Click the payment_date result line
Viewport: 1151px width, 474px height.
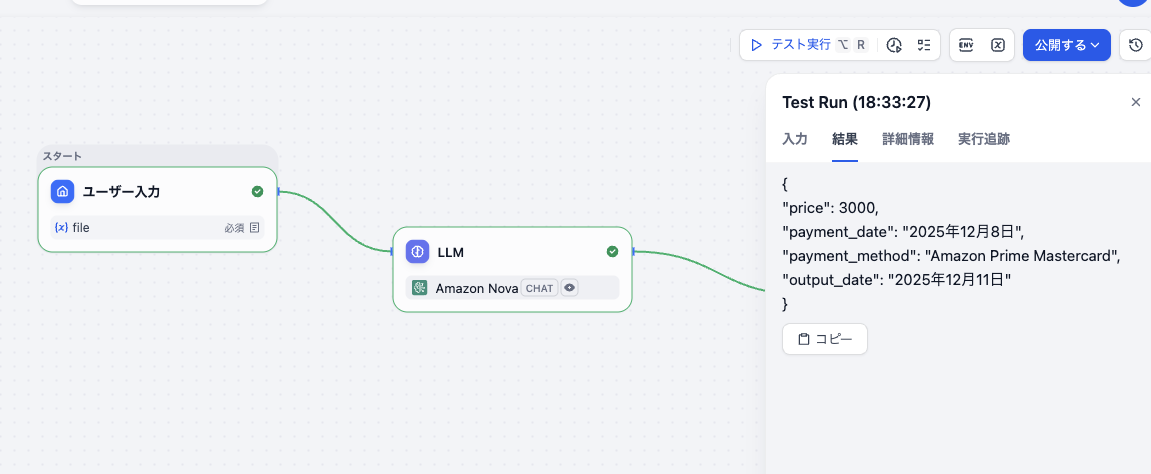click(903, 232)
